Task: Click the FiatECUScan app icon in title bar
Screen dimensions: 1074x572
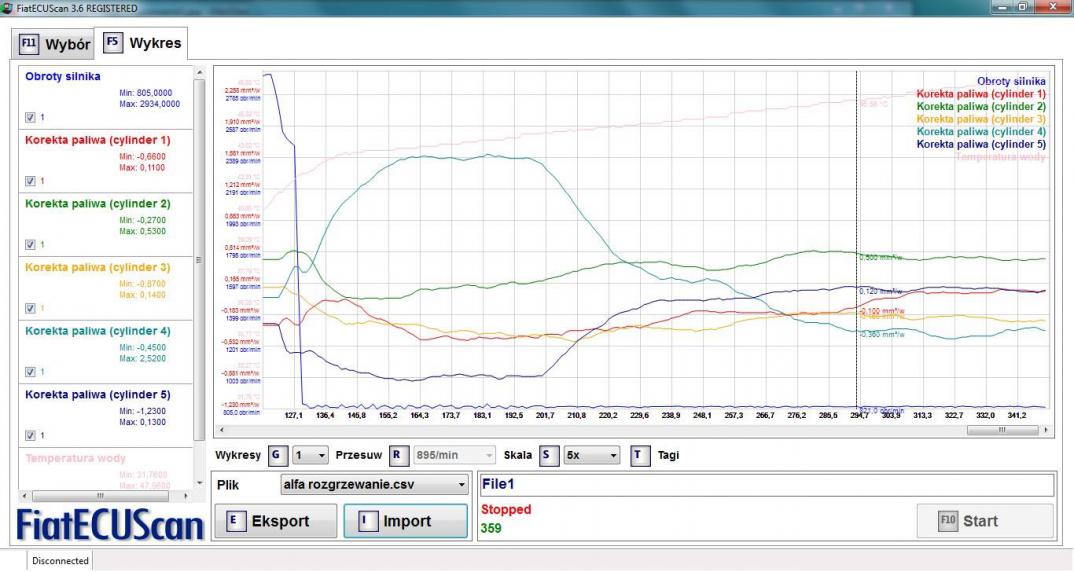Action: (x=7, y=9)
